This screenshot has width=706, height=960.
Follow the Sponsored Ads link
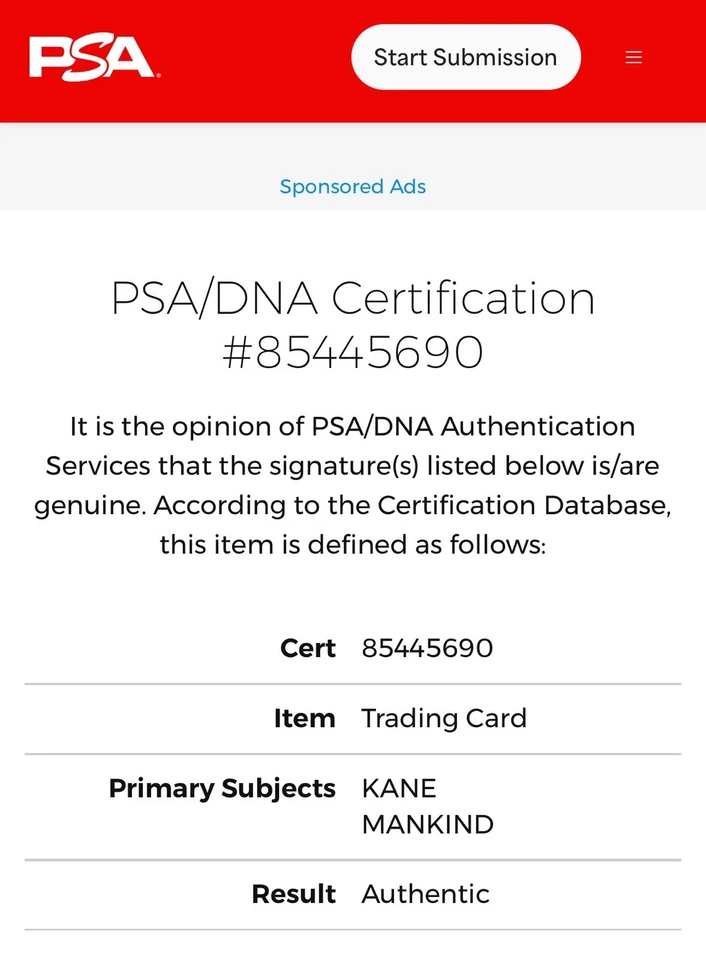353,187
